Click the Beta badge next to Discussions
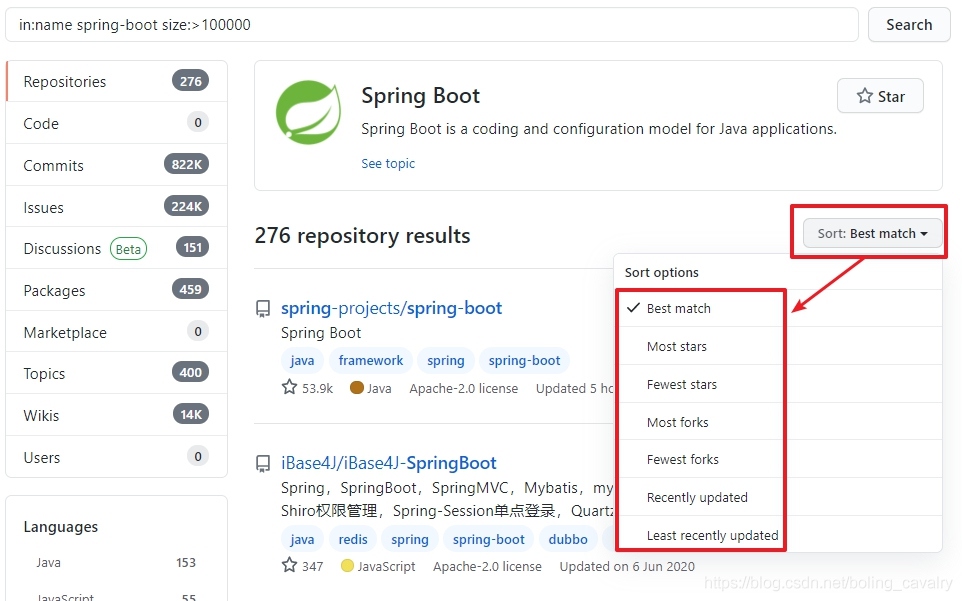Screen dimensions: 962x601 [x=128, y=249]
